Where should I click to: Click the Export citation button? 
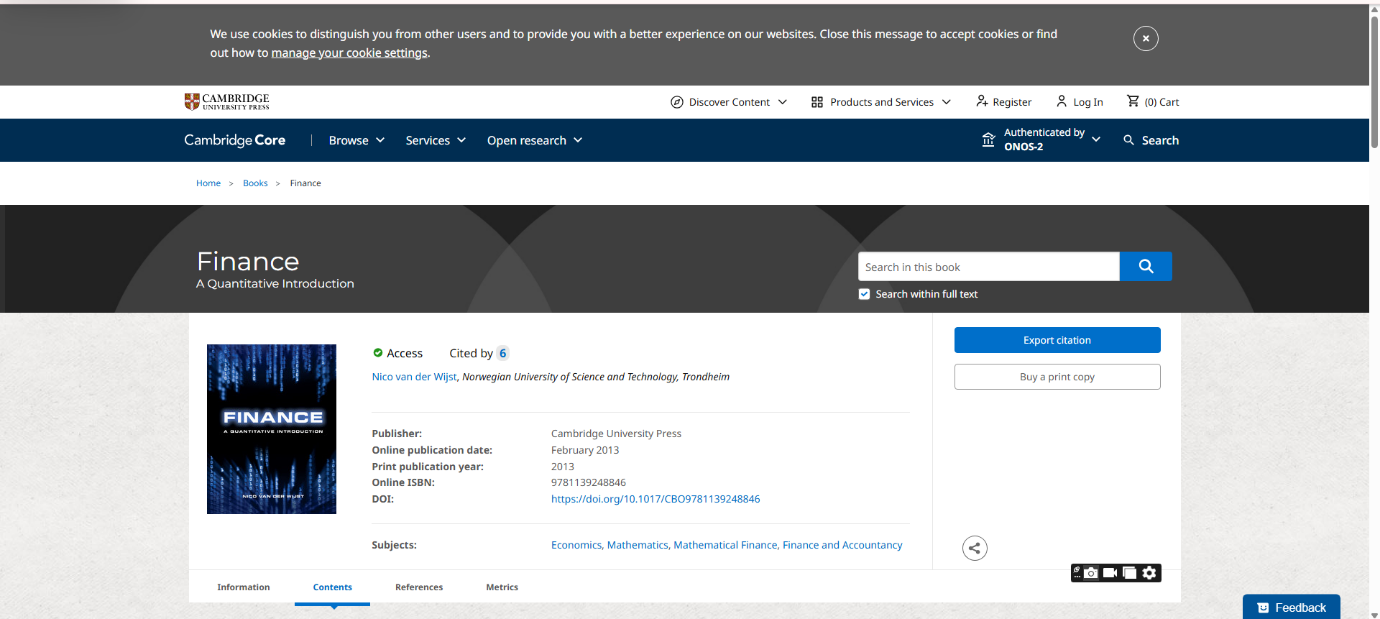point(1057,340)
